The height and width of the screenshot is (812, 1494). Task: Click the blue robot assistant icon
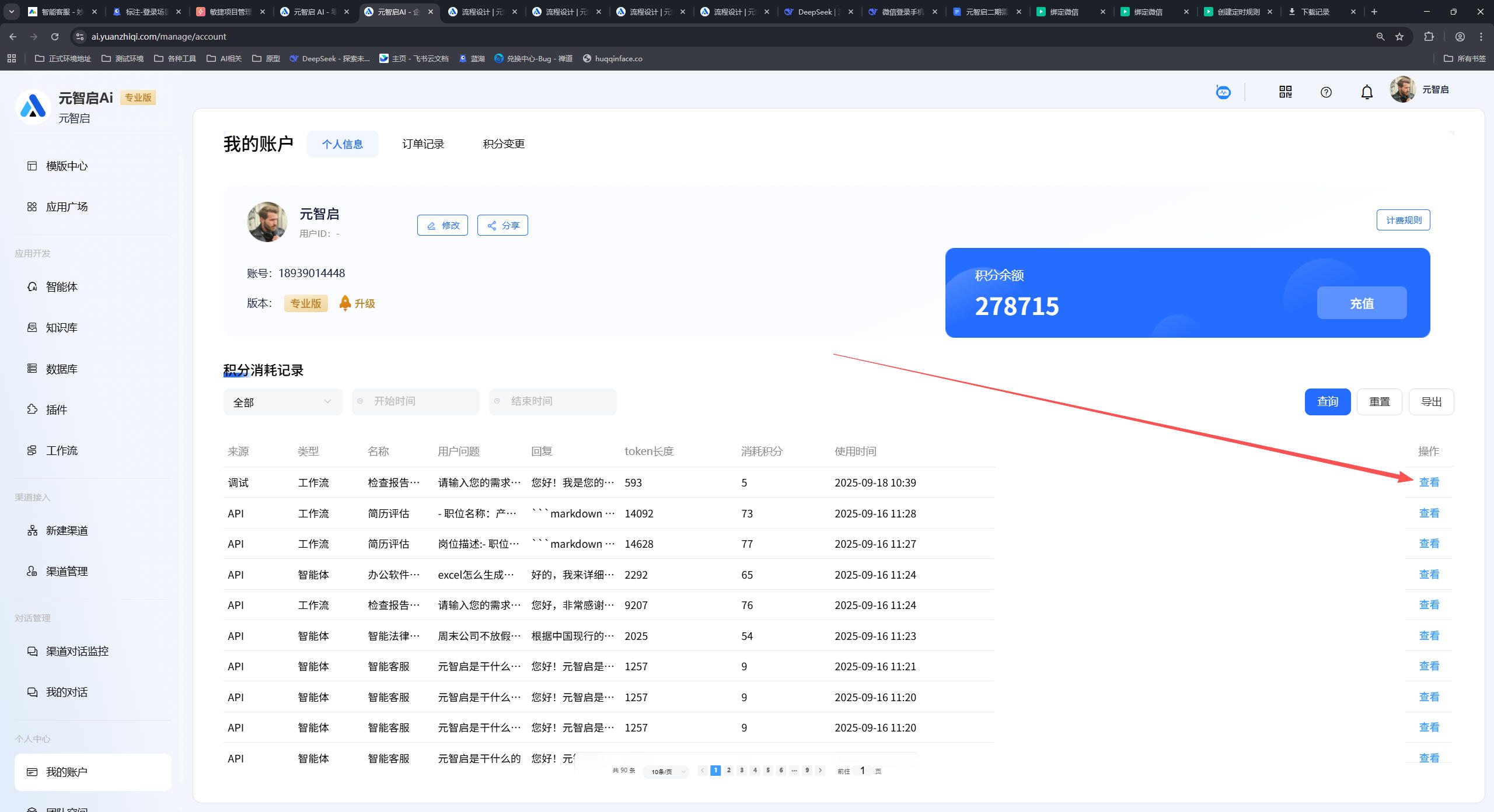click(1223, 92)
